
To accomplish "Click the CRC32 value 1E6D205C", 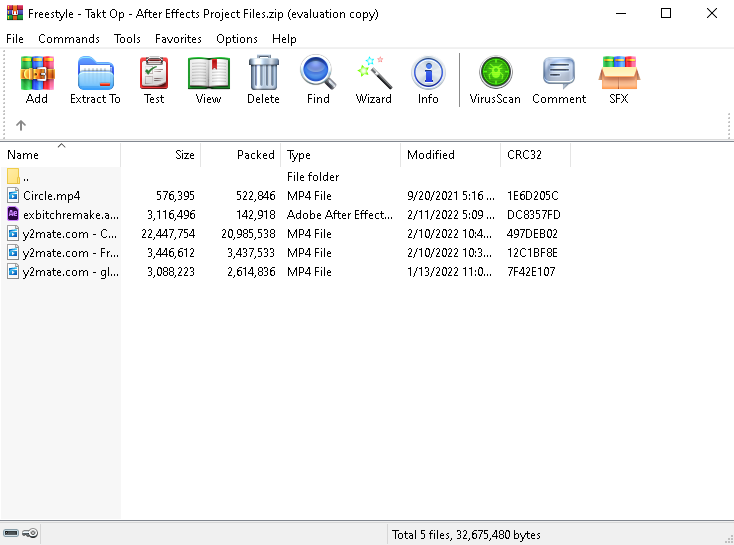I will pyautogui.click(x=533, y=196).
